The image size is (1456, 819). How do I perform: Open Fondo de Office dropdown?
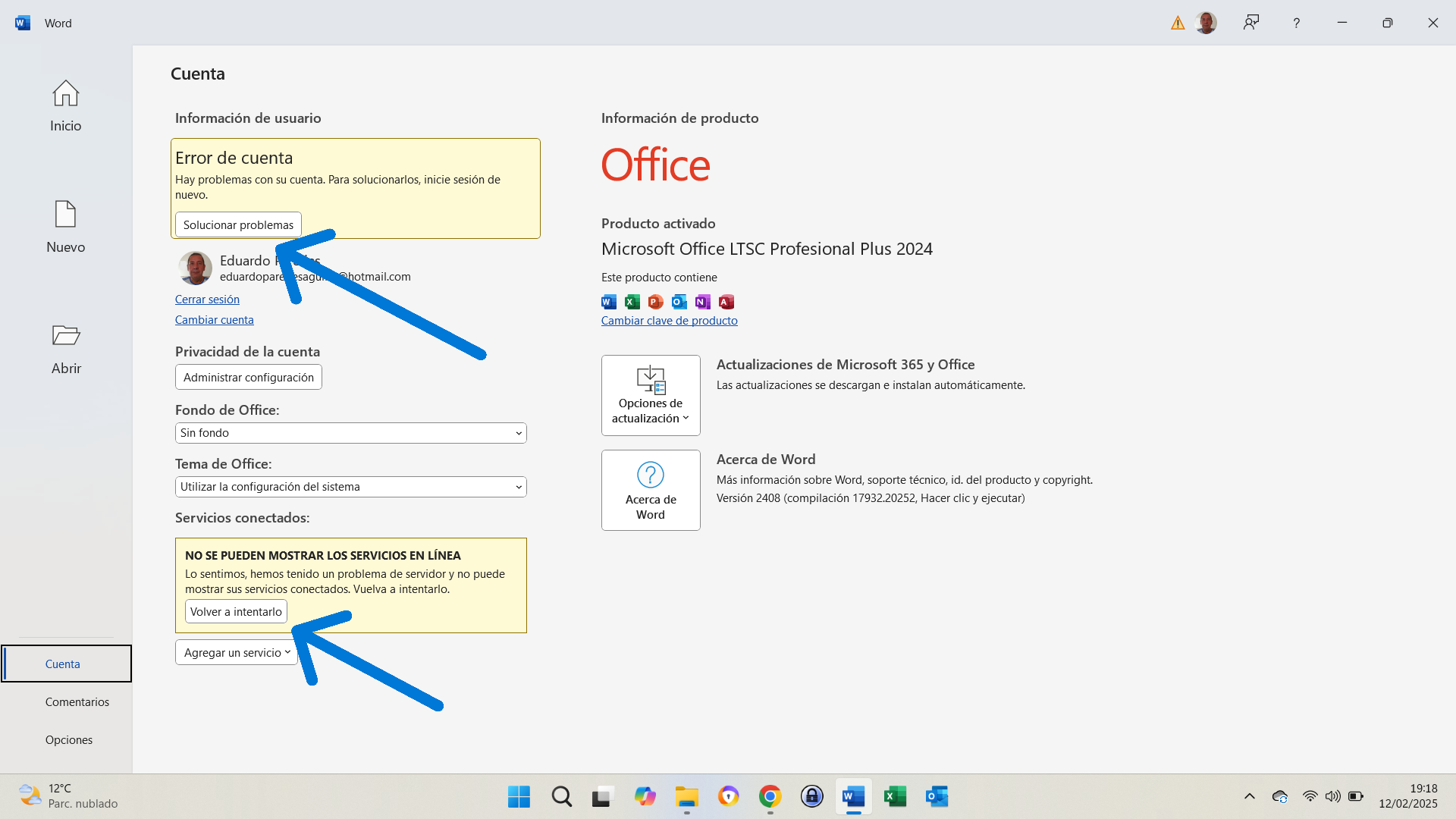(351, 433)
